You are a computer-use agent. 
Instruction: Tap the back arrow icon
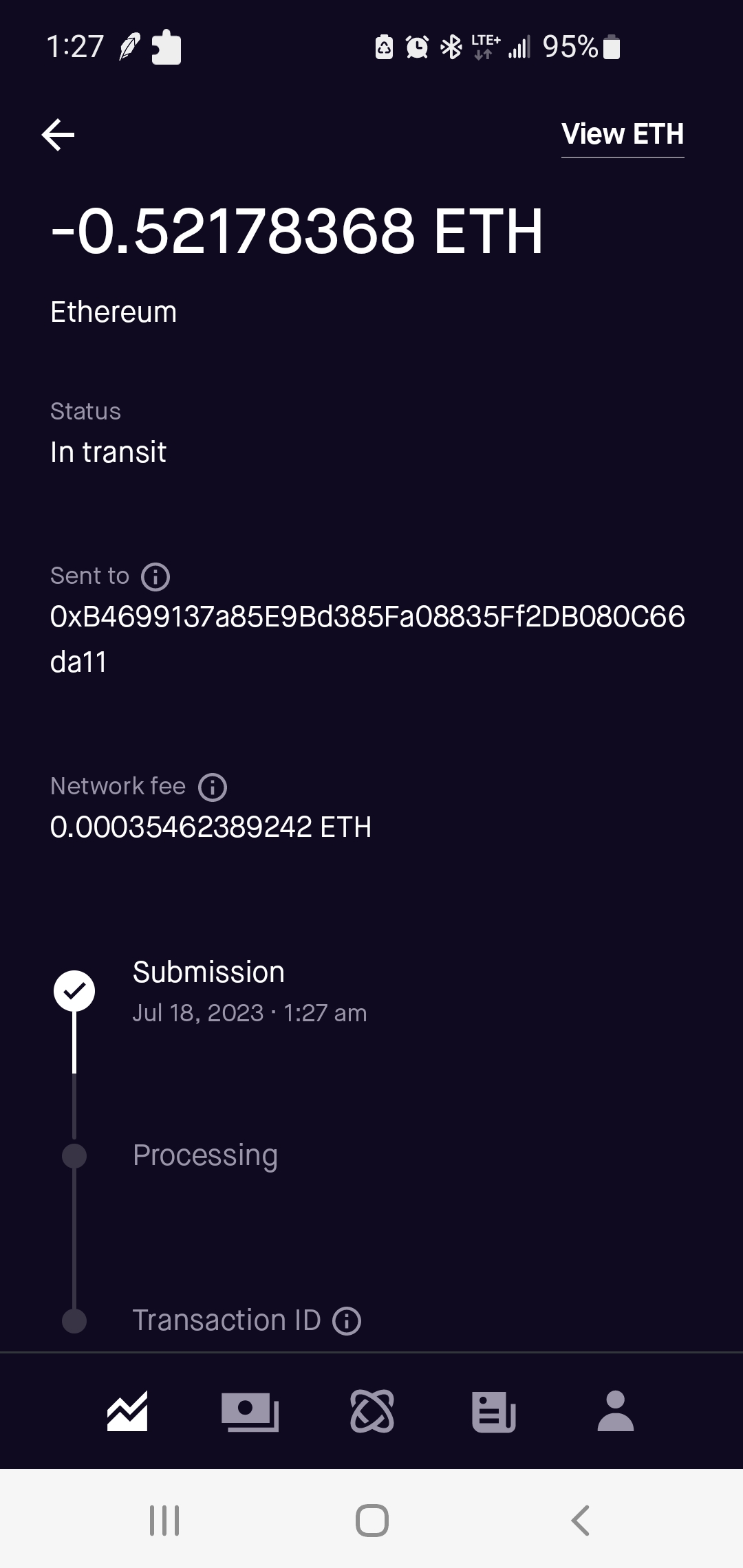(x=58, y=134)
